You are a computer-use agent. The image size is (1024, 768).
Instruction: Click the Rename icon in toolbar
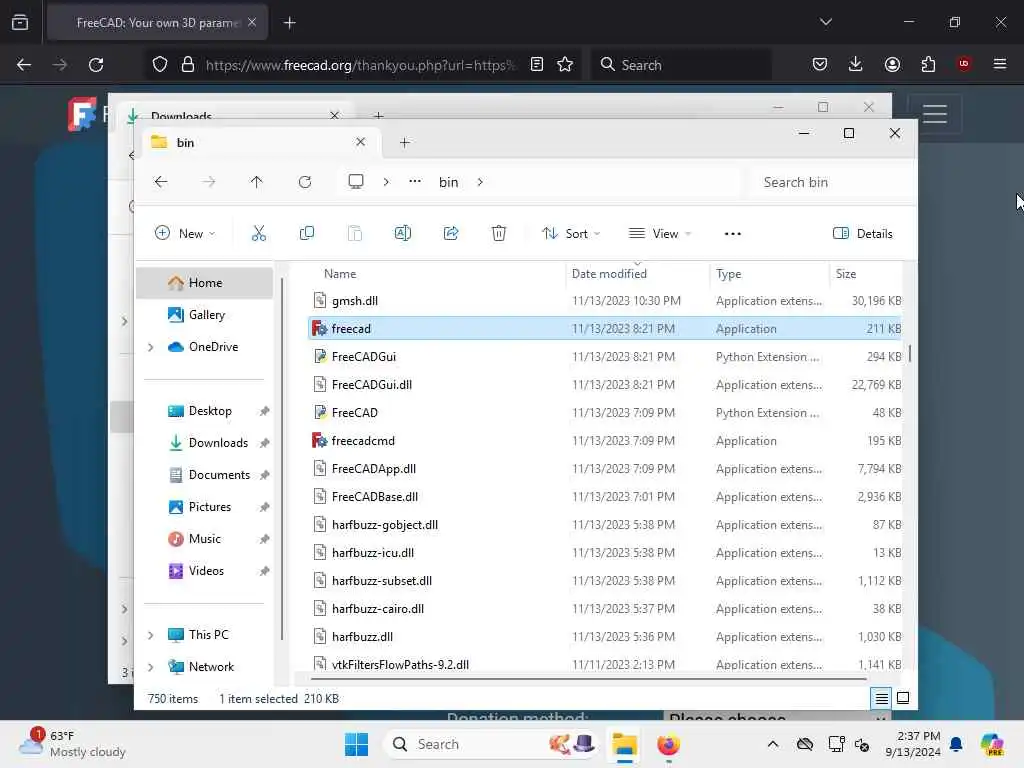coord(403,233)
